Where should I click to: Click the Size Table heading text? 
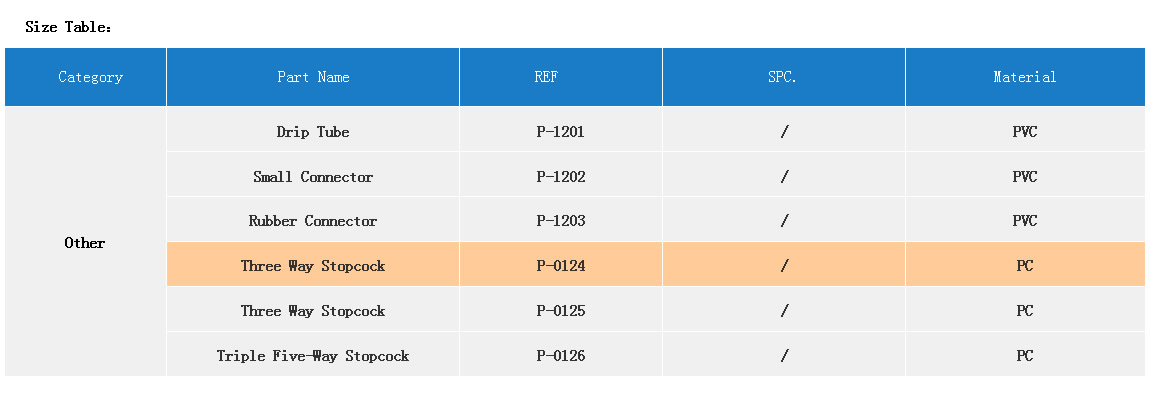coord(68,27)
